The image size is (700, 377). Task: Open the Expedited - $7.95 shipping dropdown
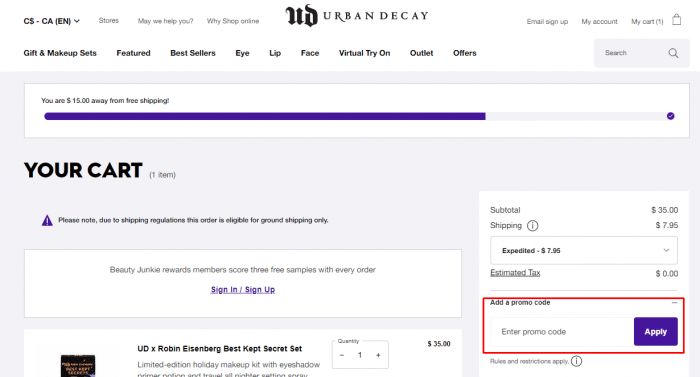[x=583, y=251]
